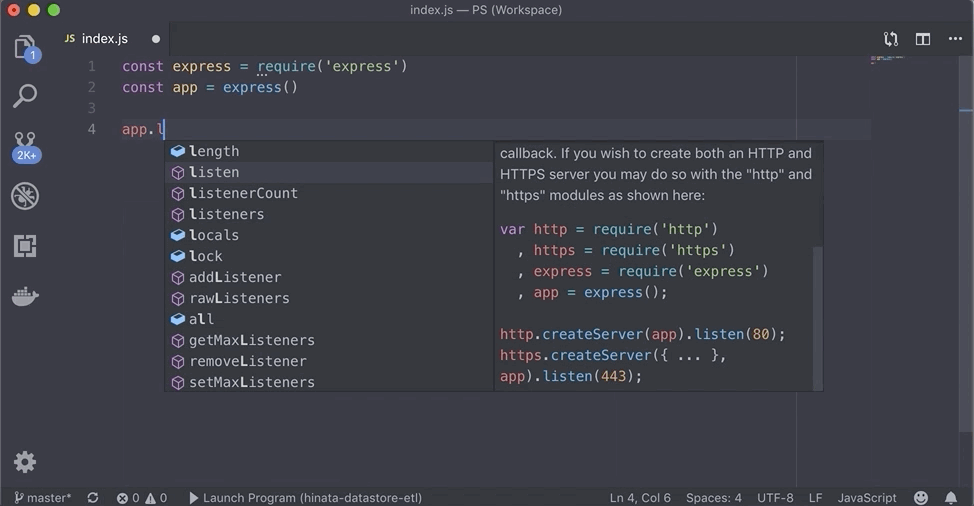
Task: Split the editor to the right
Action: pos(923,39)
